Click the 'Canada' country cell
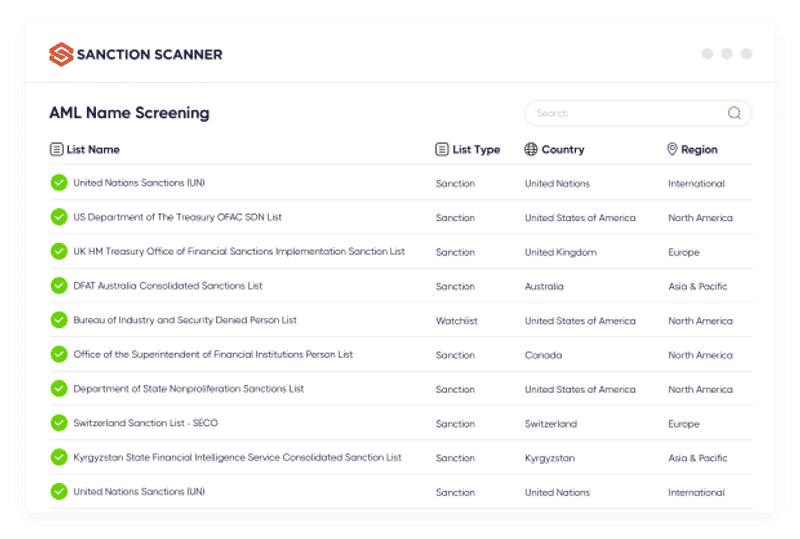800x539 pixels. [543, 355]
